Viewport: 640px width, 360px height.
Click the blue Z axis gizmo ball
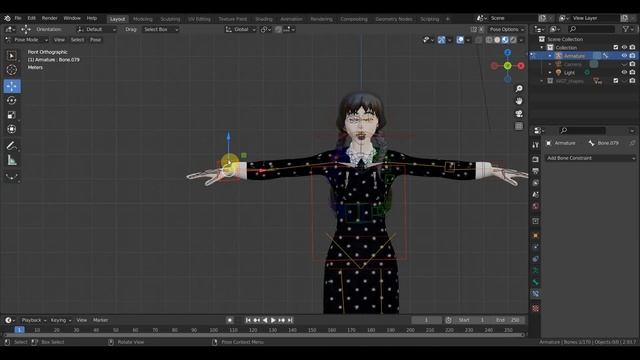507,53
